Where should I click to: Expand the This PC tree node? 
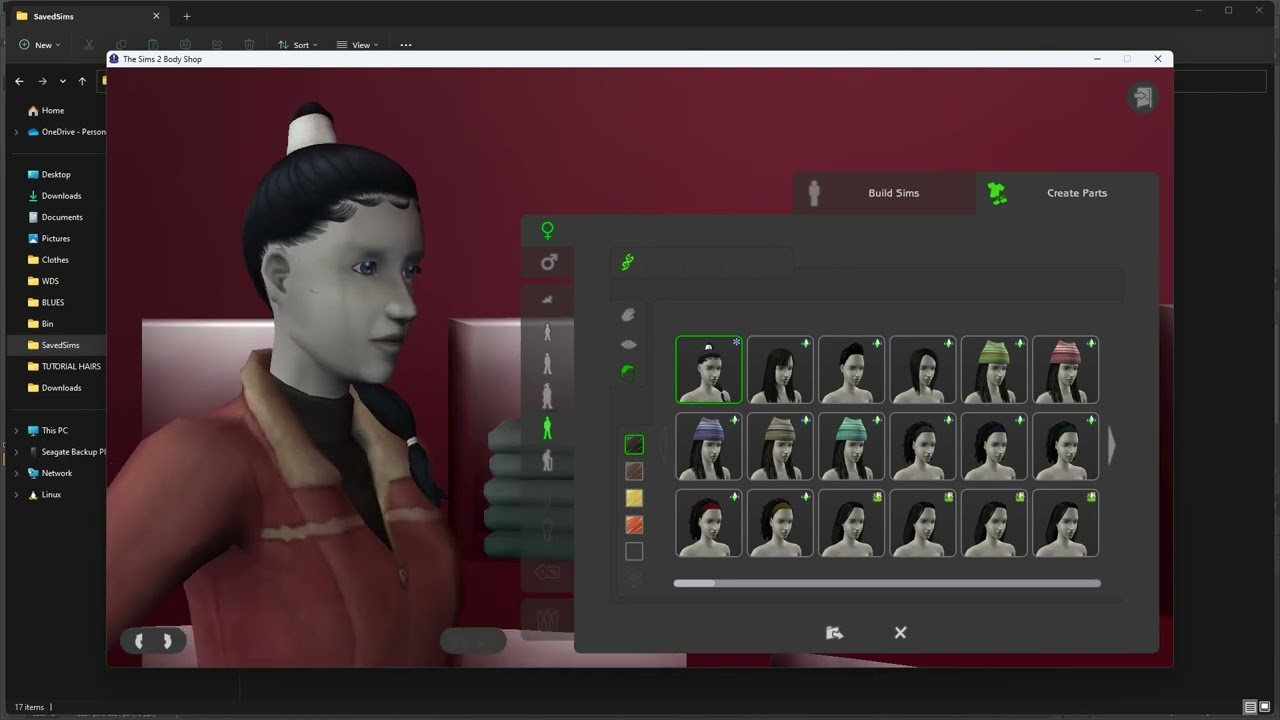click(16, 431)
